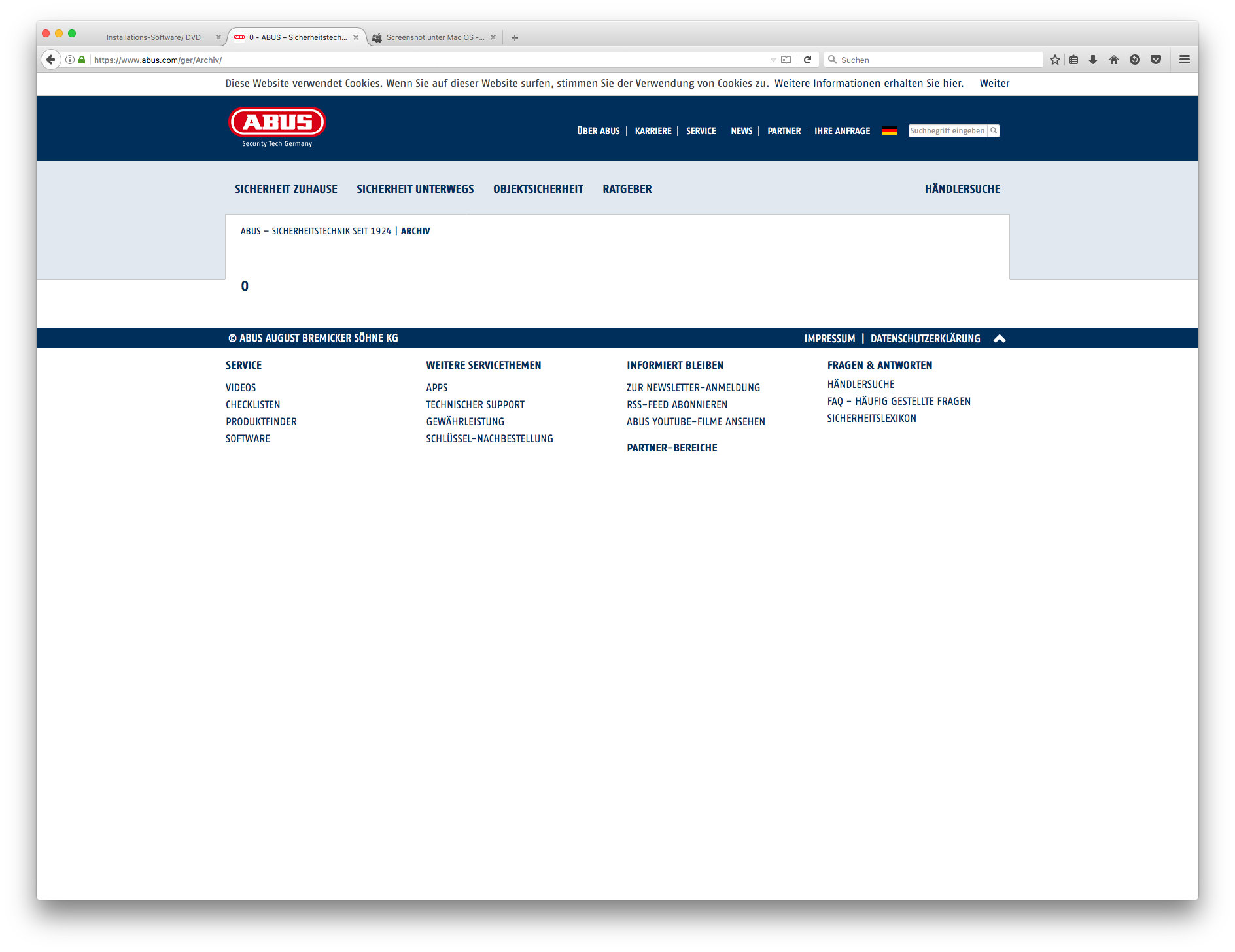Bookmark this page with the star icon
Screen dimensions: 1235x952
(1054, 60)
